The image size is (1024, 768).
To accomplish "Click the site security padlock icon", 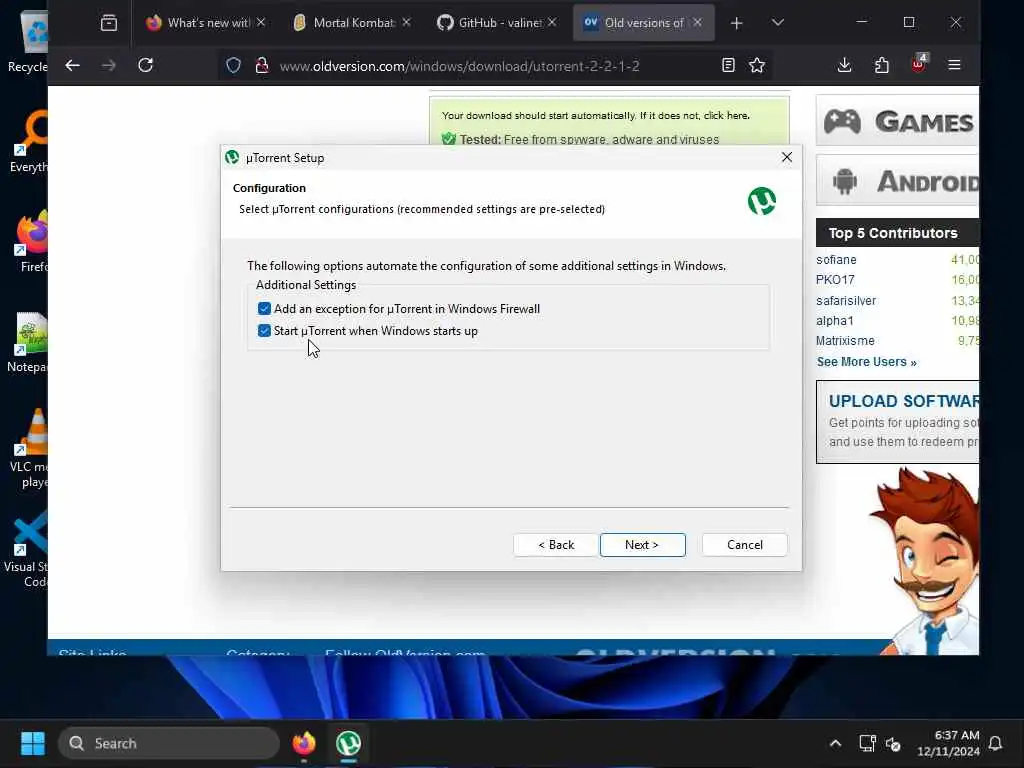I will tap(262, 65).
